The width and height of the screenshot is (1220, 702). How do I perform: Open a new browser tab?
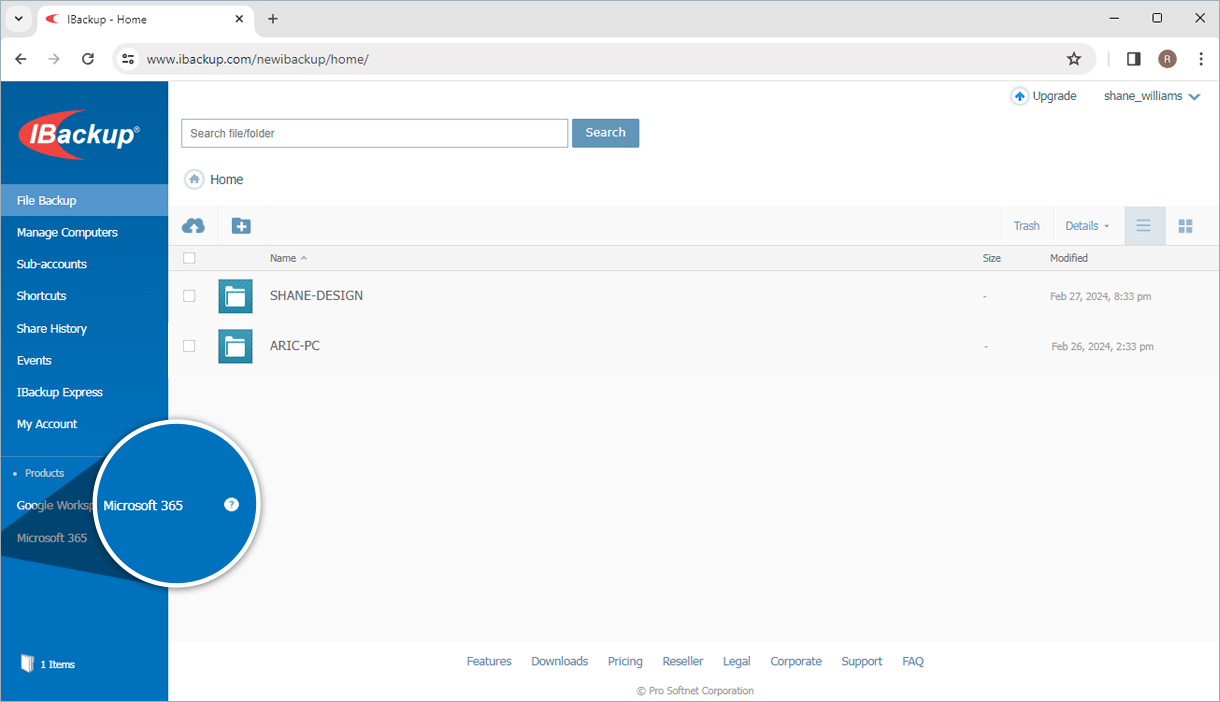click(273, 19)
